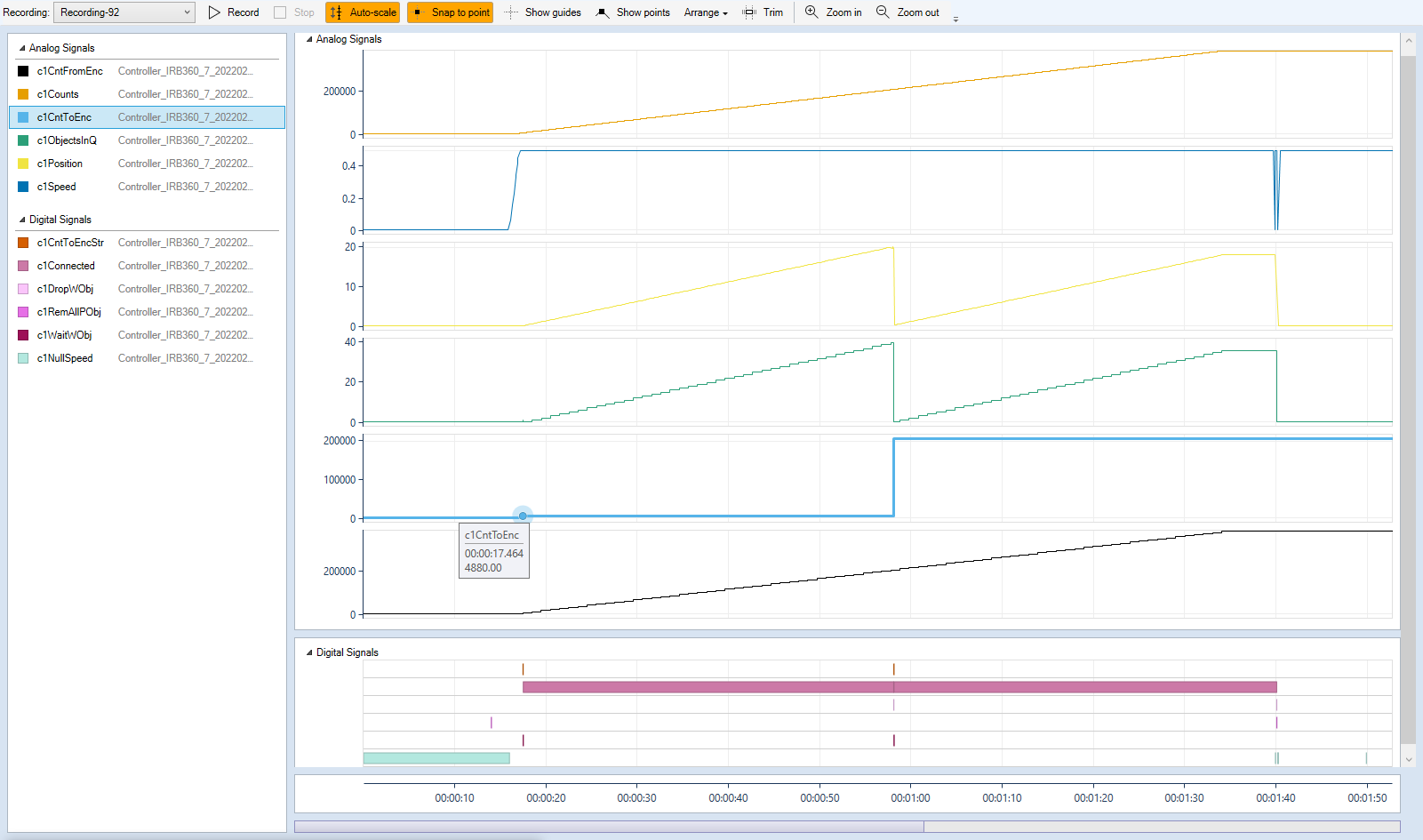
Task: Click the yellow c1Position color swatch
Action: (x=23, y=164)
